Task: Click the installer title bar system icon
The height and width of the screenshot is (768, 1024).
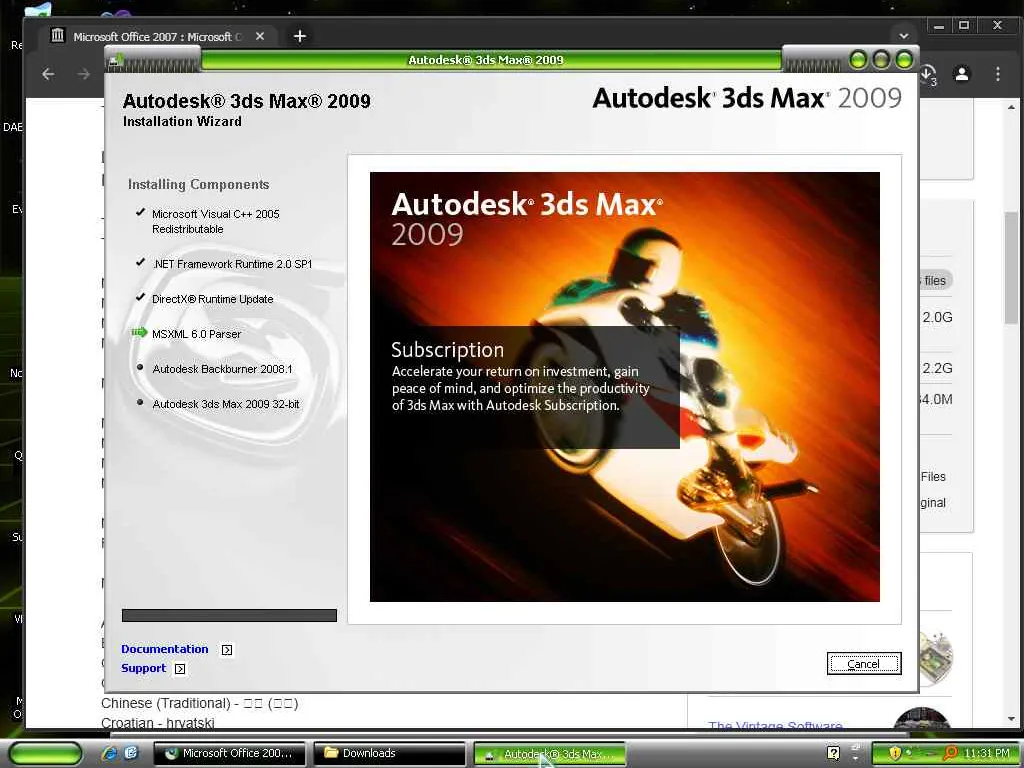Action: (116, 61)
